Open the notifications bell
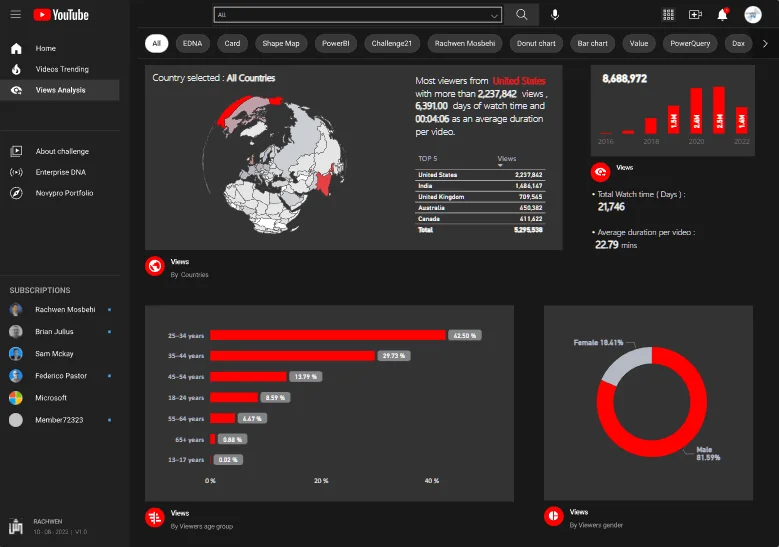Viewport: 779px width, 547px height. pyautogui.click(x=722, y=14)
